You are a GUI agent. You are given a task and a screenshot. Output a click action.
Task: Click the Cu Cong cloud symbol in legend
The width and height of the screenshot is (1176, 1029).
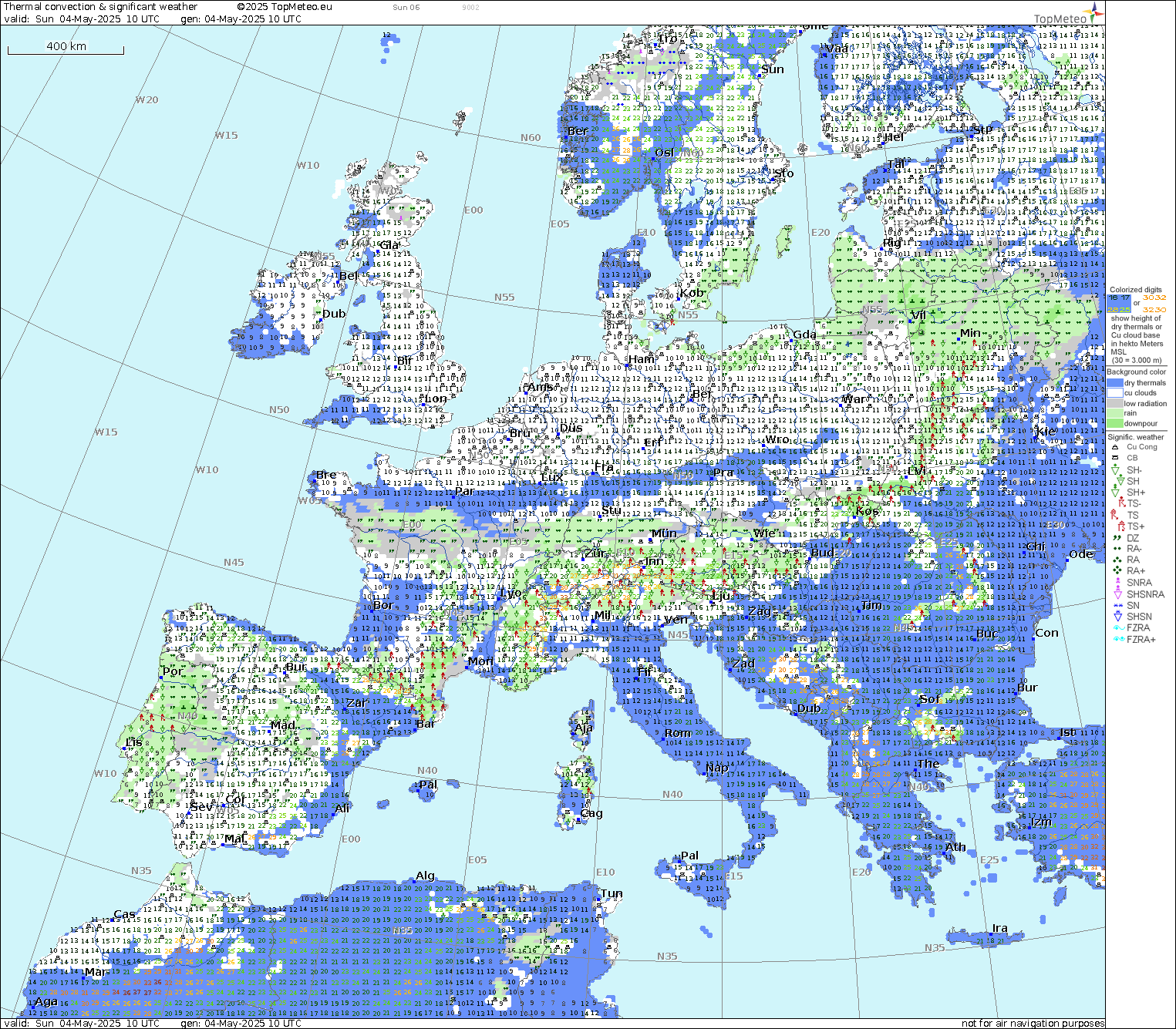pyautogui.click(x=1115, y=447)
